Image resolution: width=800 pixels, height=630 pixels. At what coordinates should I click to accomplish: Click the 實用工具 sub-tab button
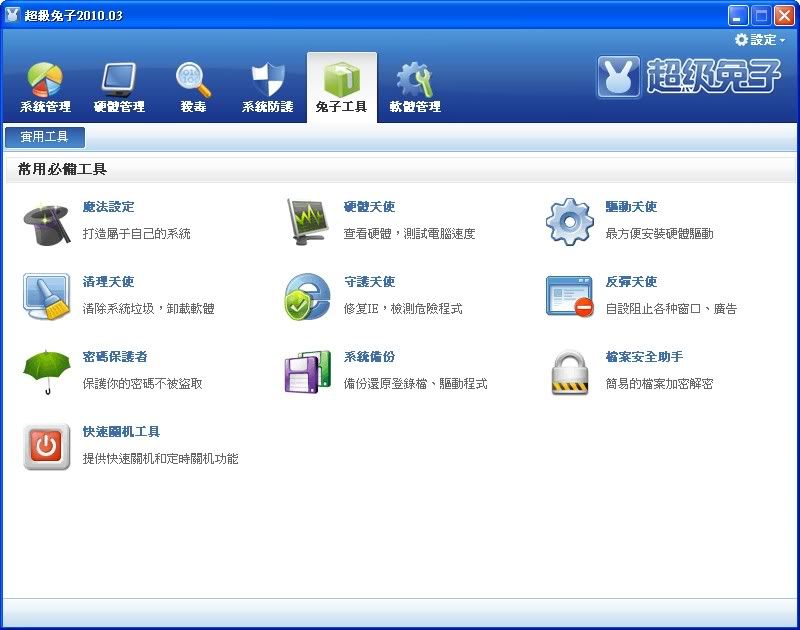point(45,138)
